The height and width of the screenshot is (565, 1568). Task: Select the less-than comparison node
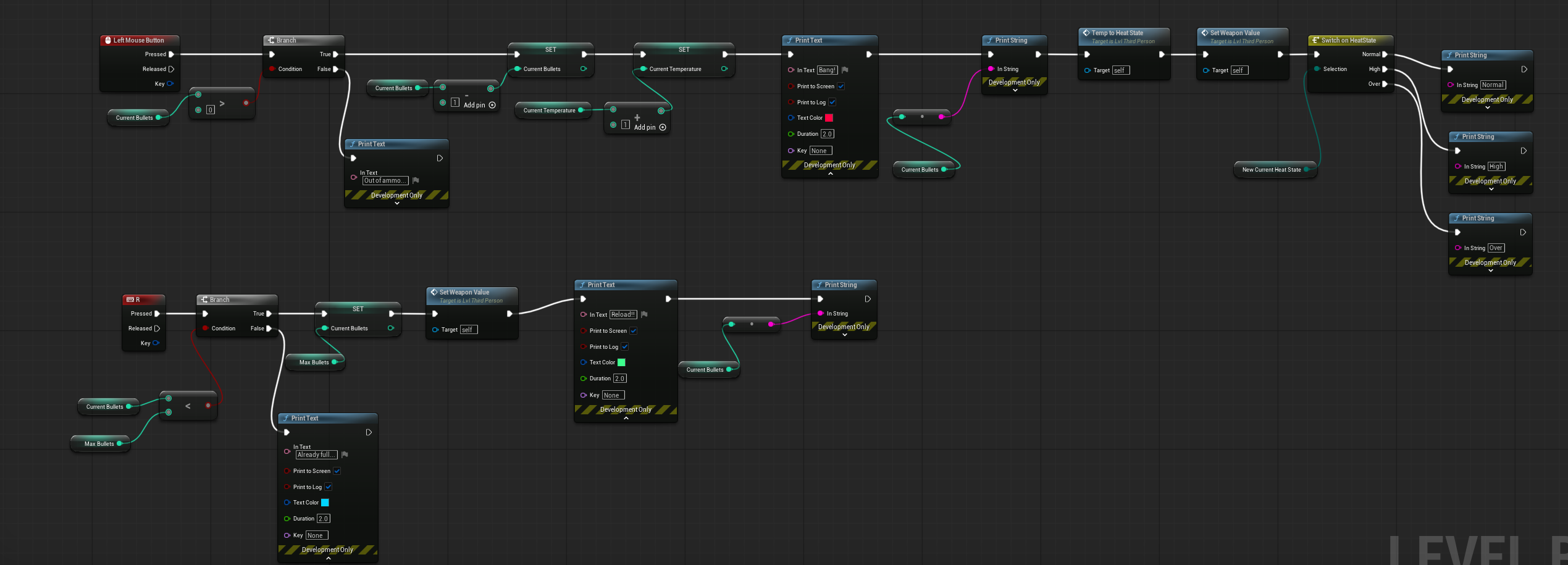(188, 406)
